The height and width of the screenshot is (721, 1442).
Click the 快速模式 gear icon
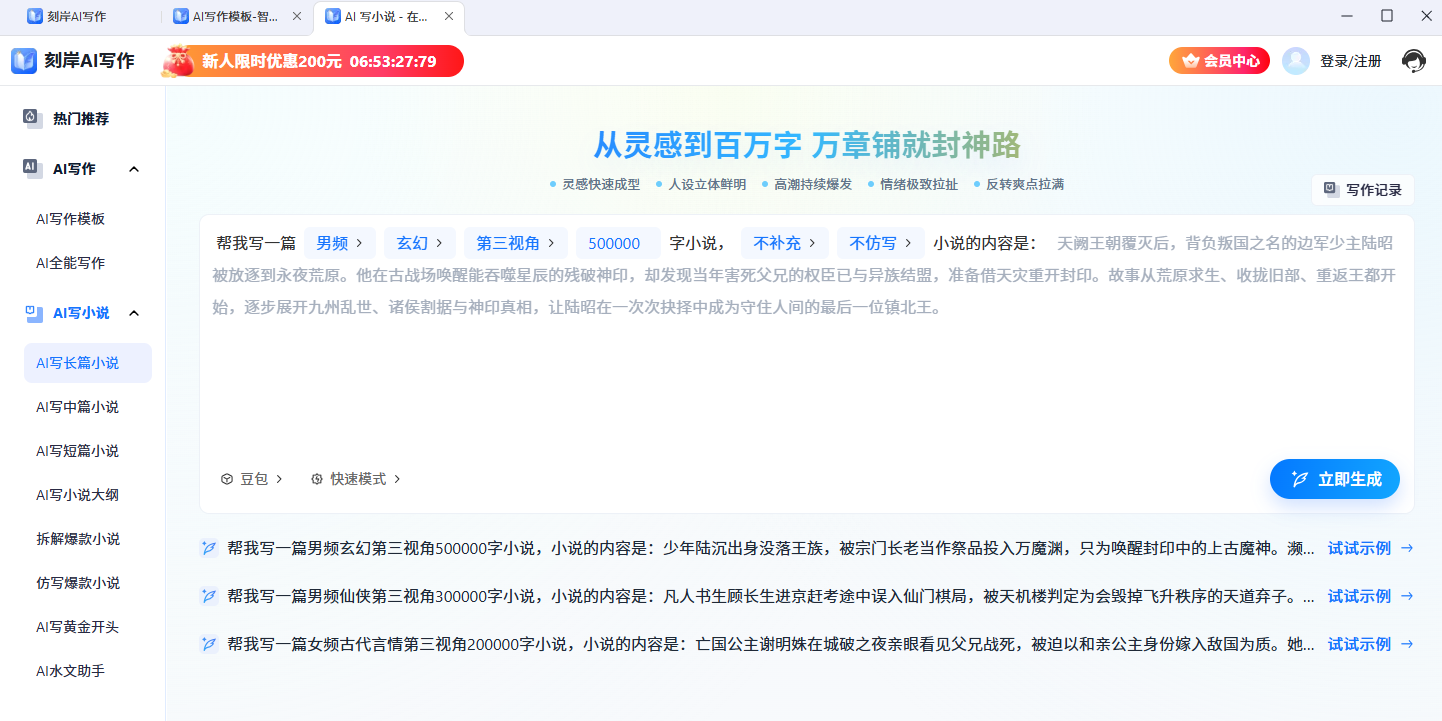click(317, 479)
